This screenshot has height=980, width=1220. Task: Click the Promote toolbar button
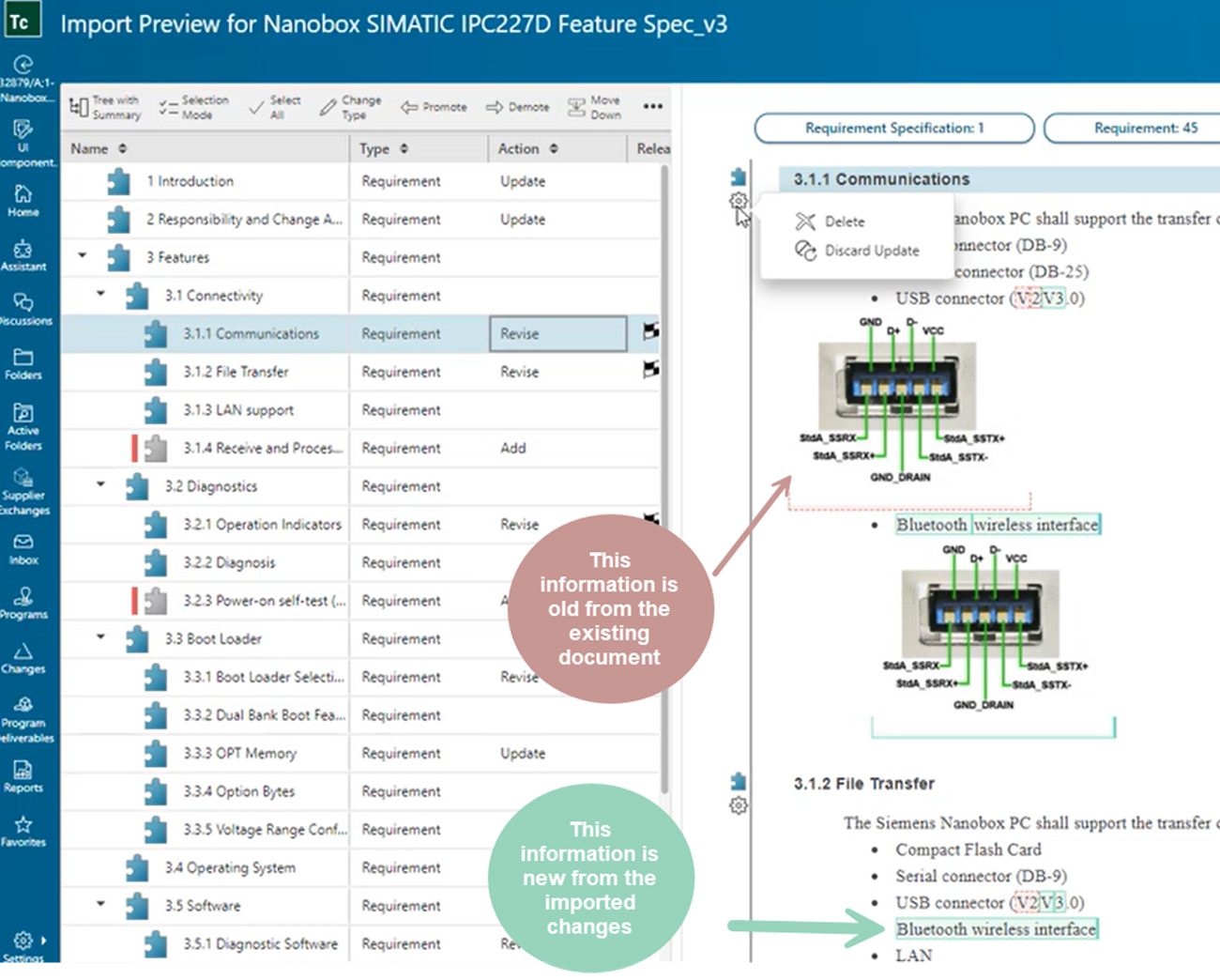point(434,107)
